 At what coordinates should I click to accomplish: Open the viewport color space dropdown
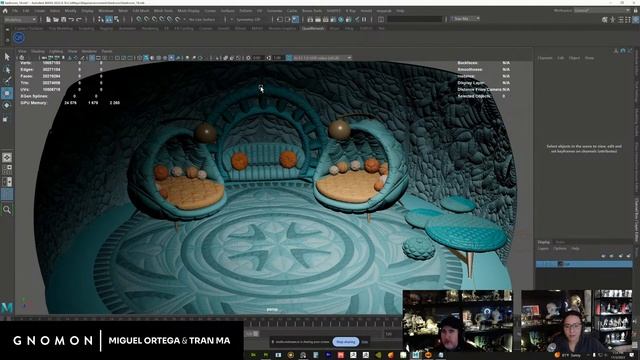pos(322,58)
